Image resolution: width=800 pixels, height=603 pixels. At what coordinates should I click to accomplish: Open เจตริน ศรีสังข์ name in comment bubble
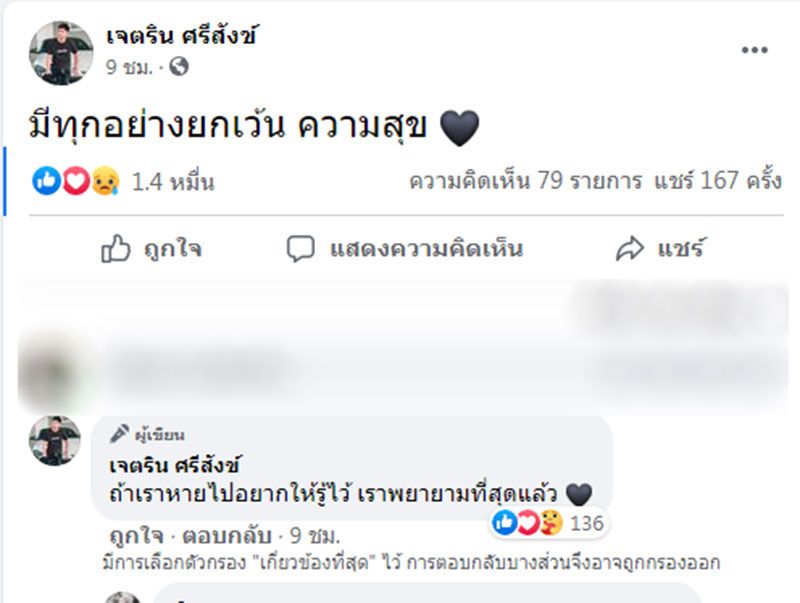pyautogui.click(x=174, y=465)
